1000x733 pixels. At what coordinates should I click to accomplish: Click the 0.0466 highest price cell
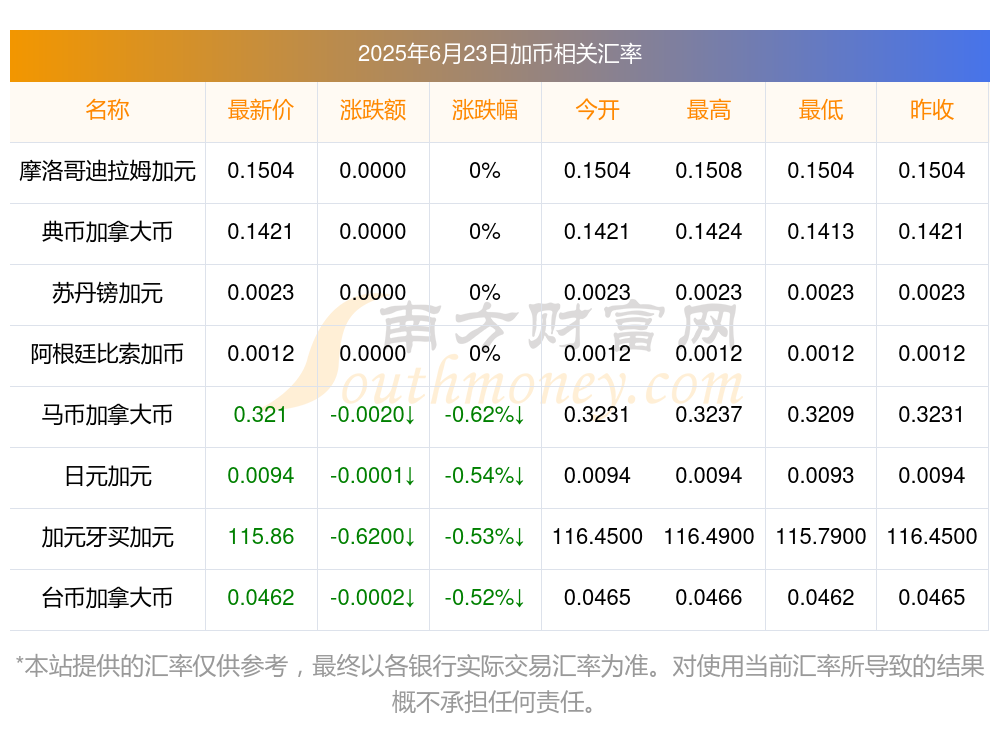709,597
